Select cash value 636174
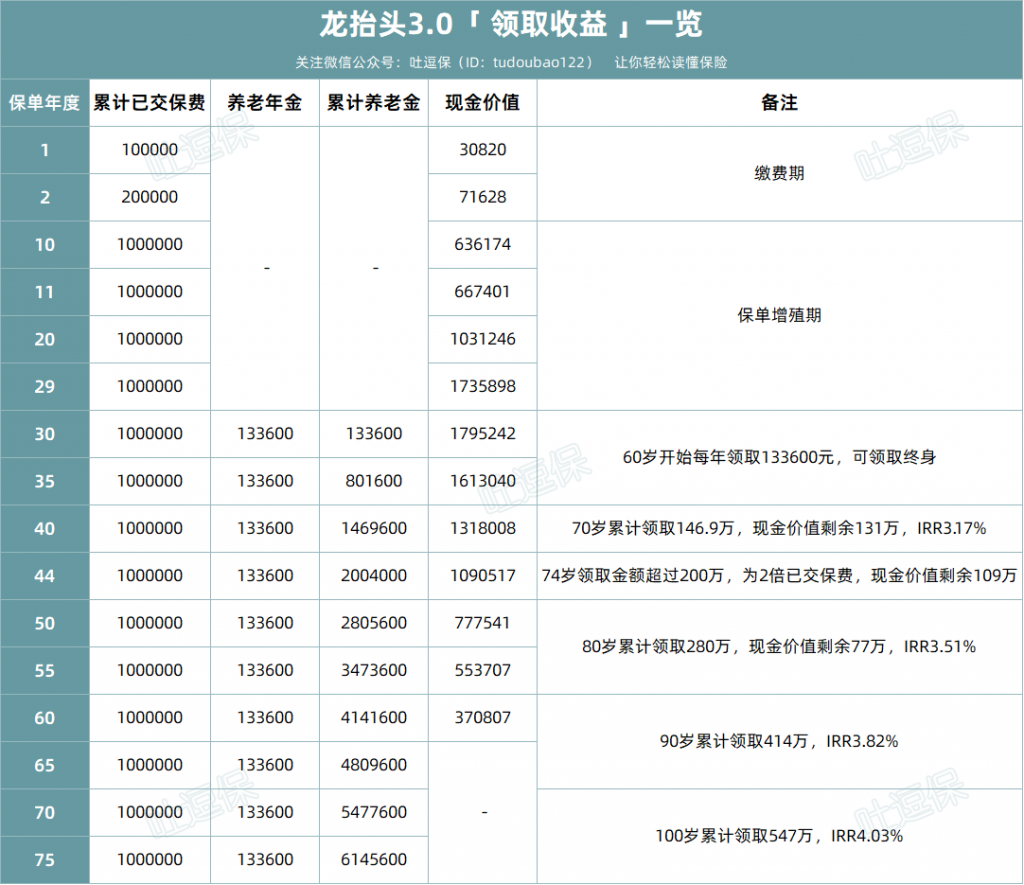Screen dimensions: 1024x885 (x=483, y=244)
